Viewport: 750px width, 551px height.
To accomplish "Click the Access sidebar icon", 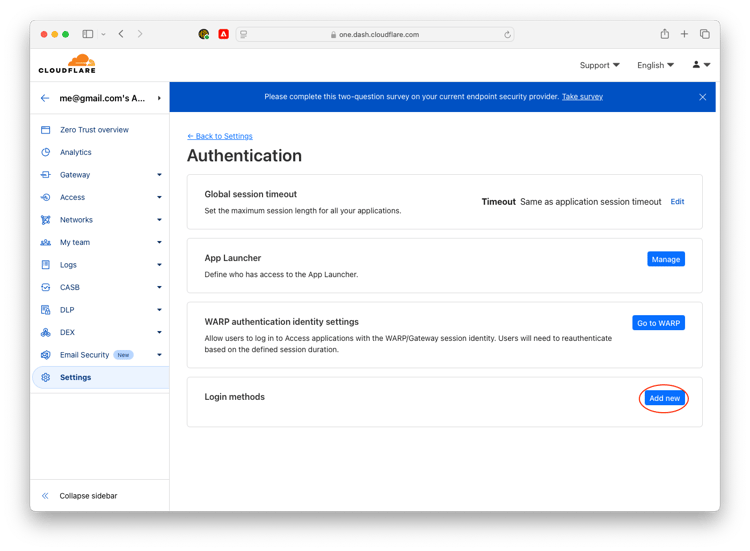I will (x=45, y=197).
